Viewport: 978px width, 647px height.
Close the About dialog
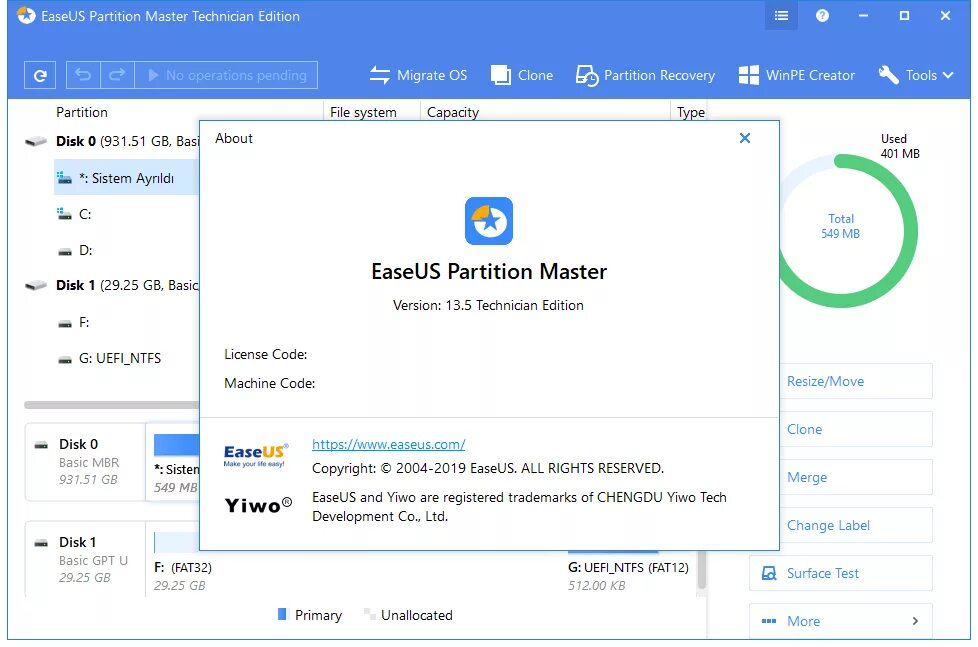(745, 138)
